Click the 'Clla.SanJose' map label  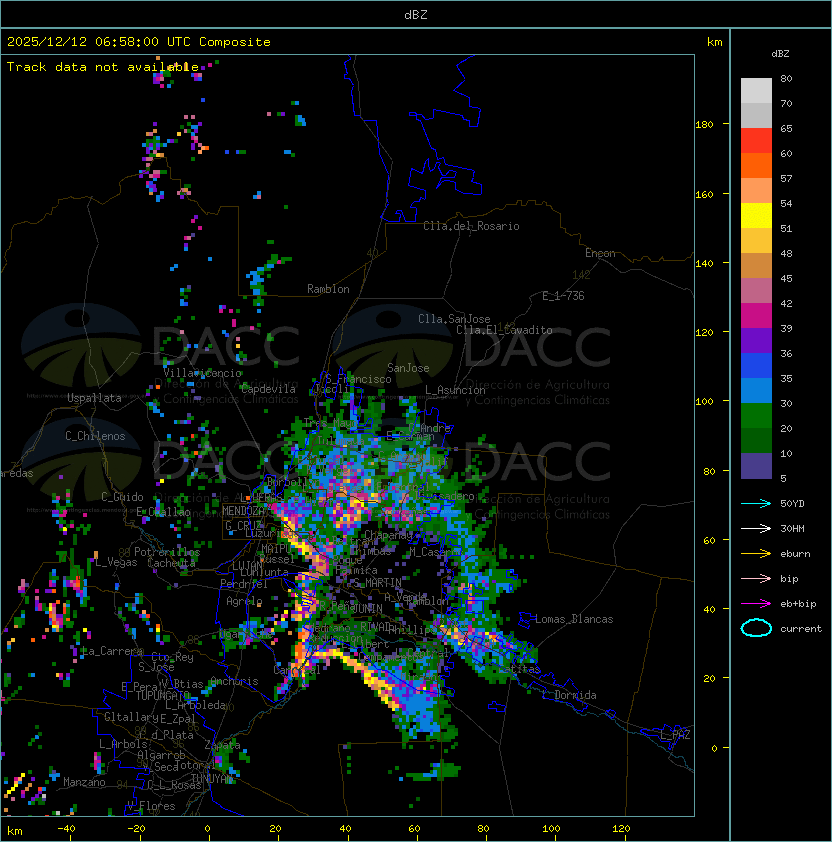click(454, 319)
